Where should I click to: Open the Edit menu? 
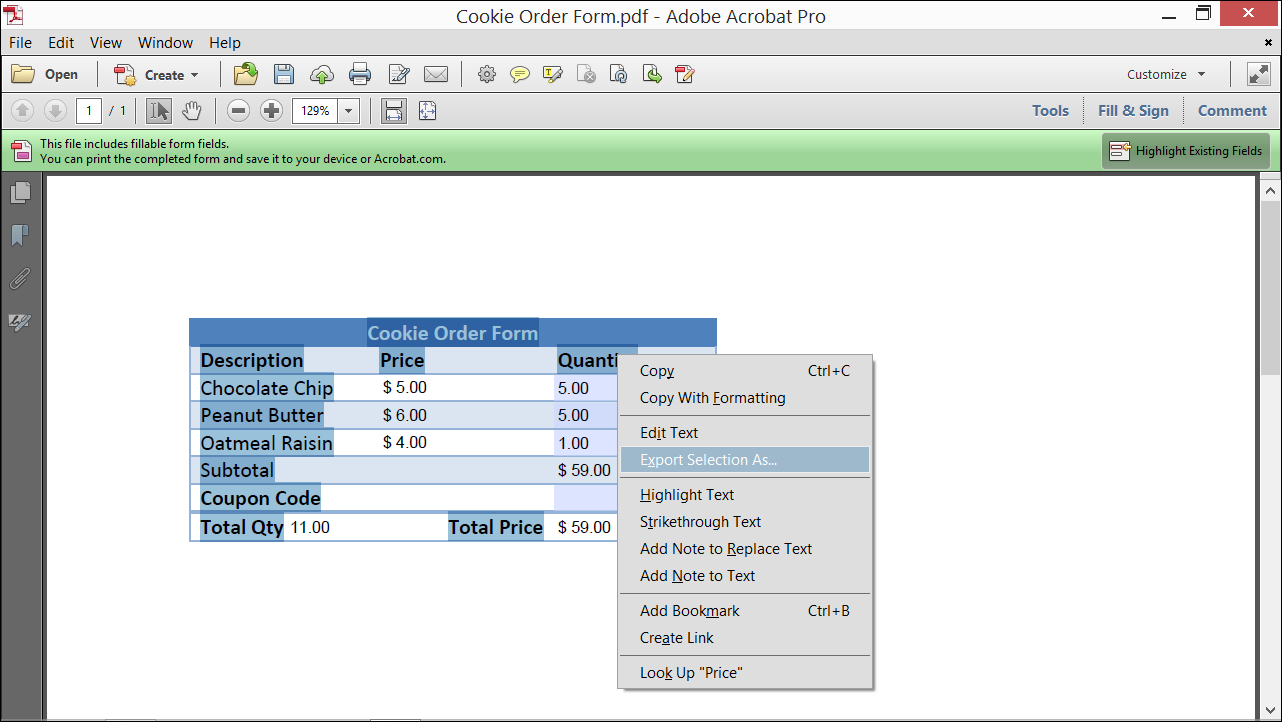61,42
